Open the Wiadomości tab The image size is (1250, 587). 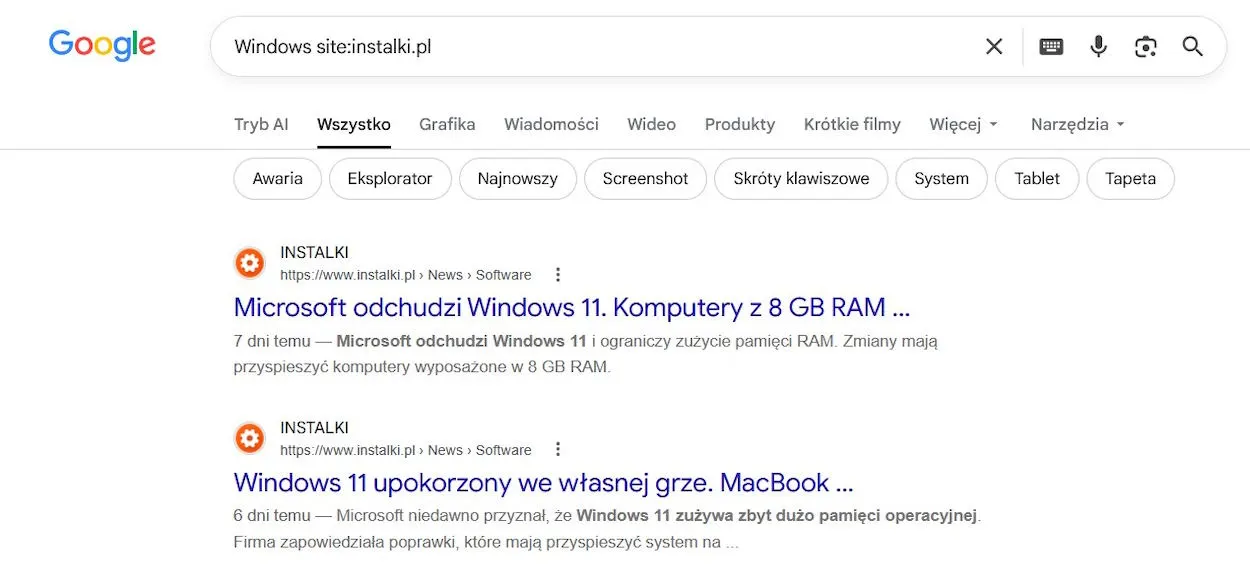[x=551, y=124]
